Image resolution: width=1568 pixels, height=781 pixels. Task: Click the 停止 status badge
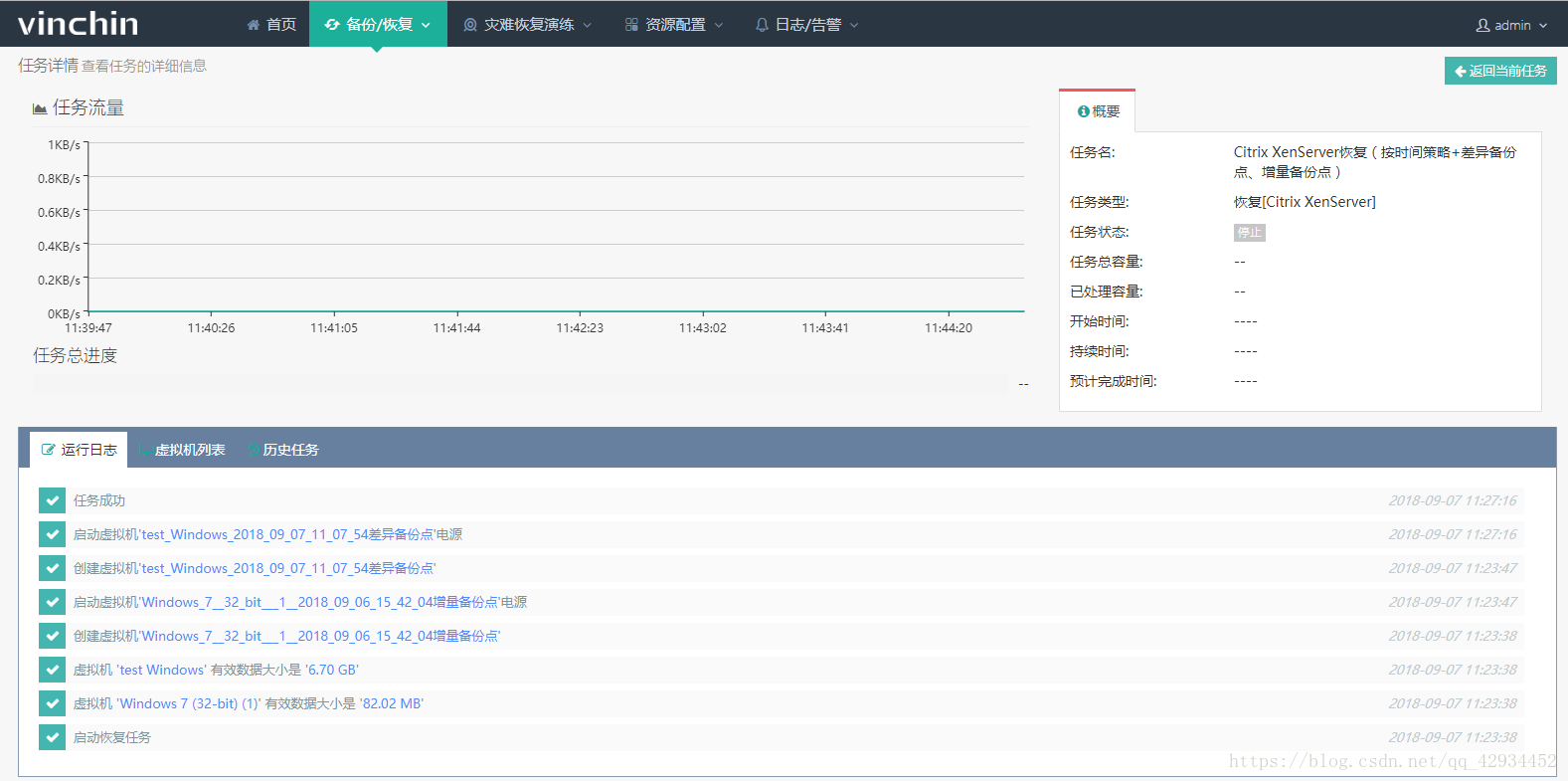(x=1250, y=233)
